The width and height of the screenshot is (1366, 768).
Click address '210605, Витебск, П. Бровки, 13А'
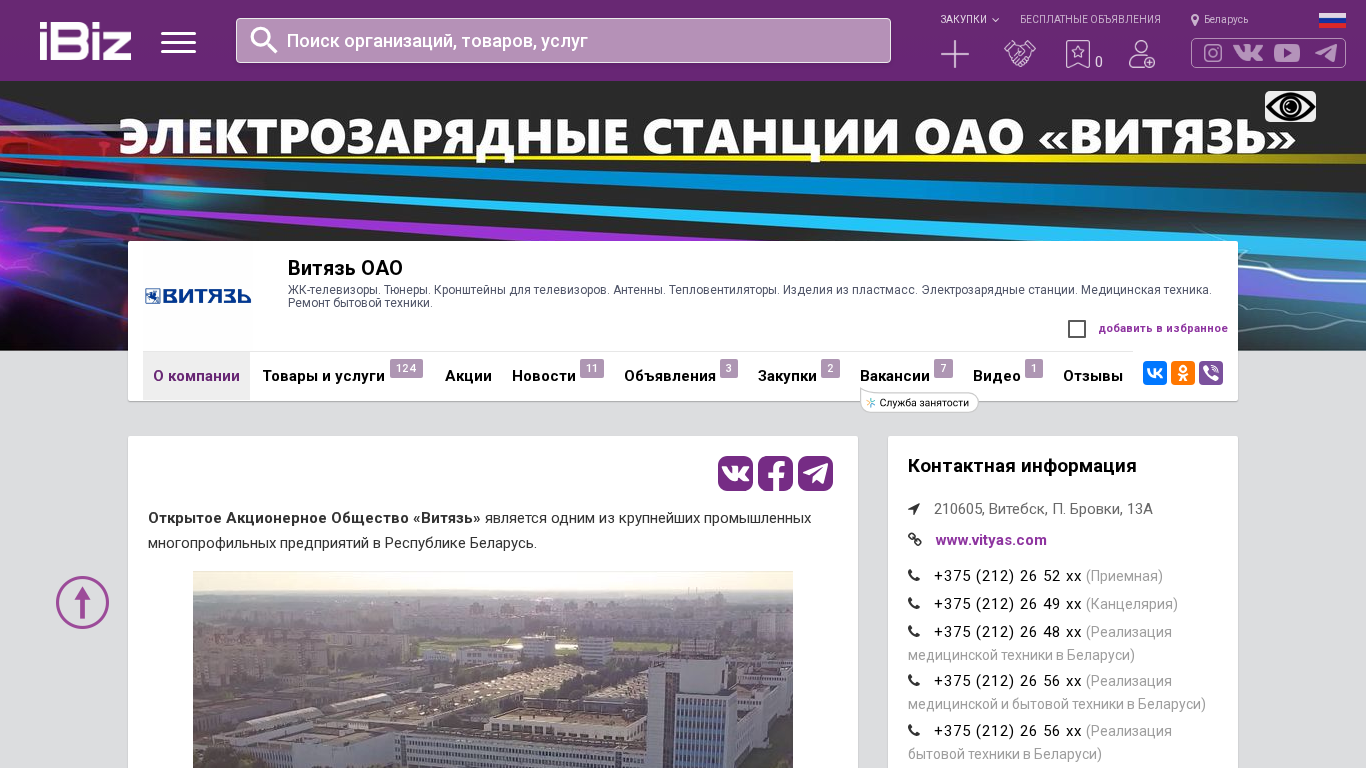click(x=1043, y=509)
